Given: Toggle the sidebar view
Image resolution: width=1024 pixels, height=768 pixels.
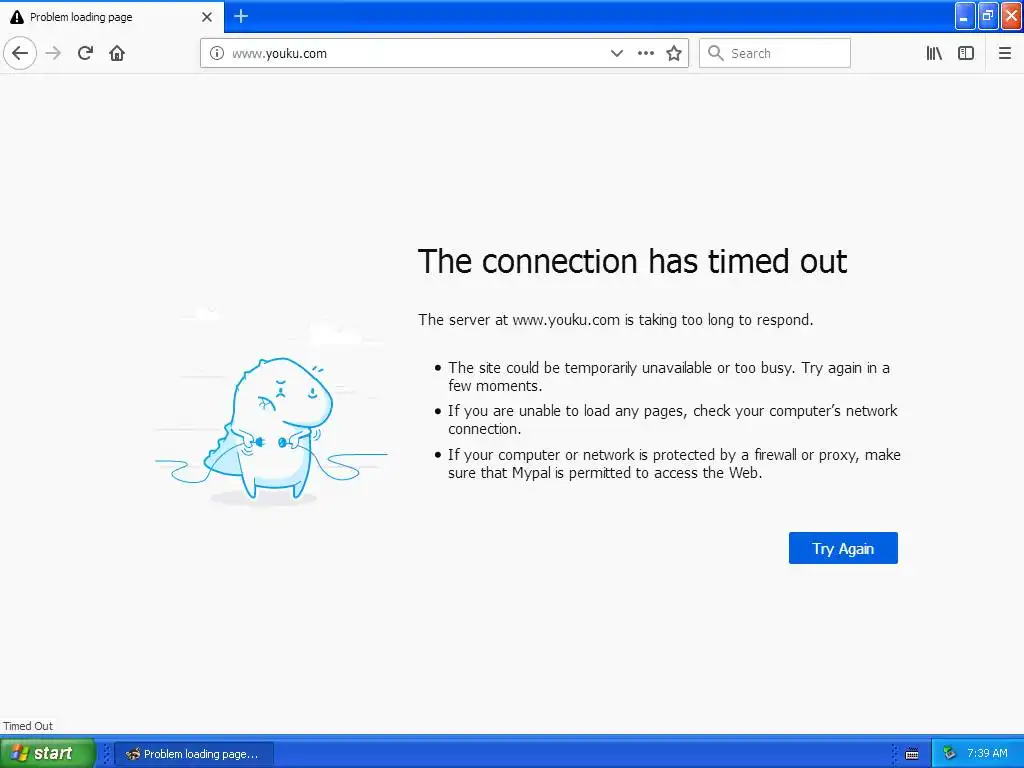Looking at the screenshot, I should click(966, 53).
